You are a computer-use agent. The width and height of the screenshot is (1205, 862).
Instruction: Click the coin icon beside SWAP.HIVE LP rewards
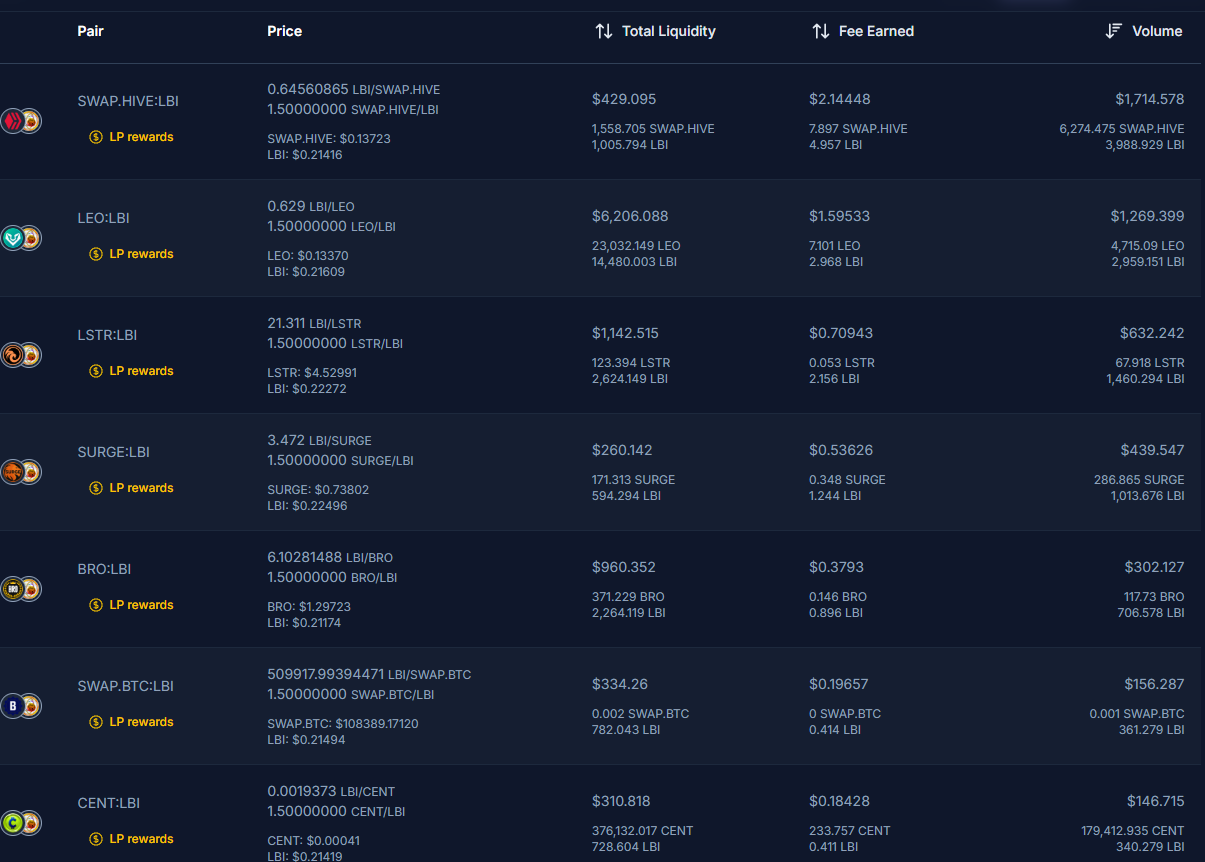(x=96, y=137)
